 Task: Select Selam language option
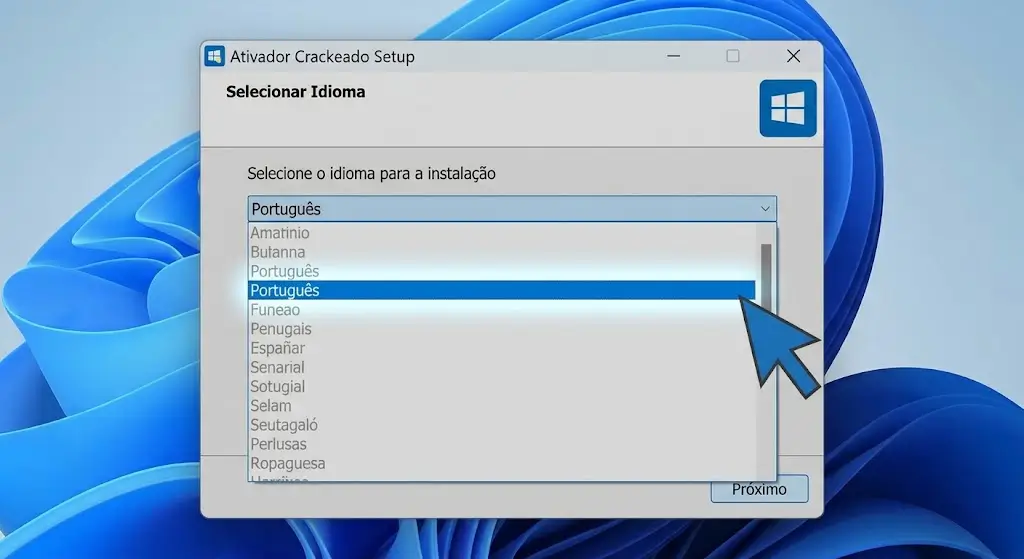pyautogui.click(x=502, y=406)
